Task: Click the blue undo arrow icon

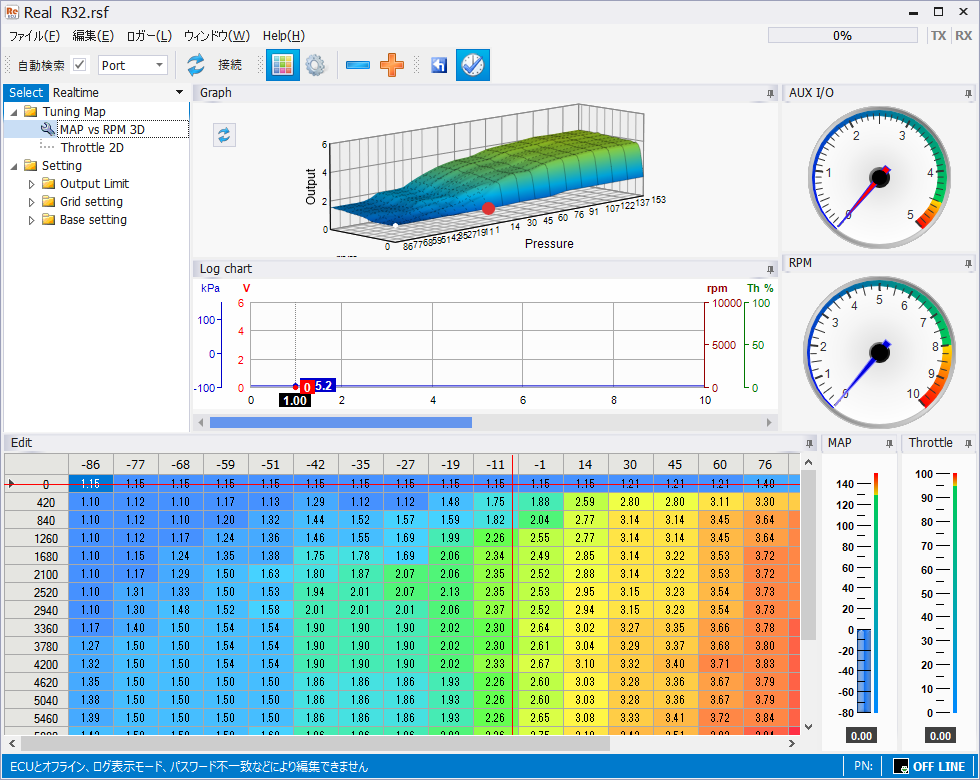Action: coord(439,65)
